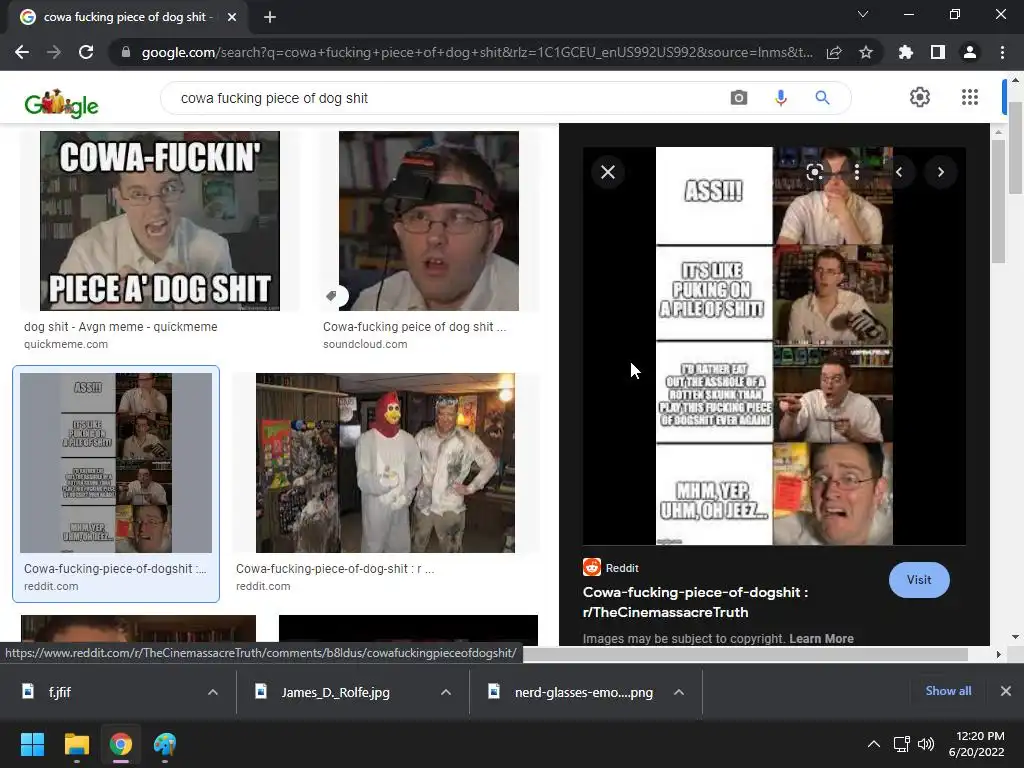Click the Google Lens icon on preview
This screenshot has height=768, width=1024.
pyautogui.click(x=814, y=172)
